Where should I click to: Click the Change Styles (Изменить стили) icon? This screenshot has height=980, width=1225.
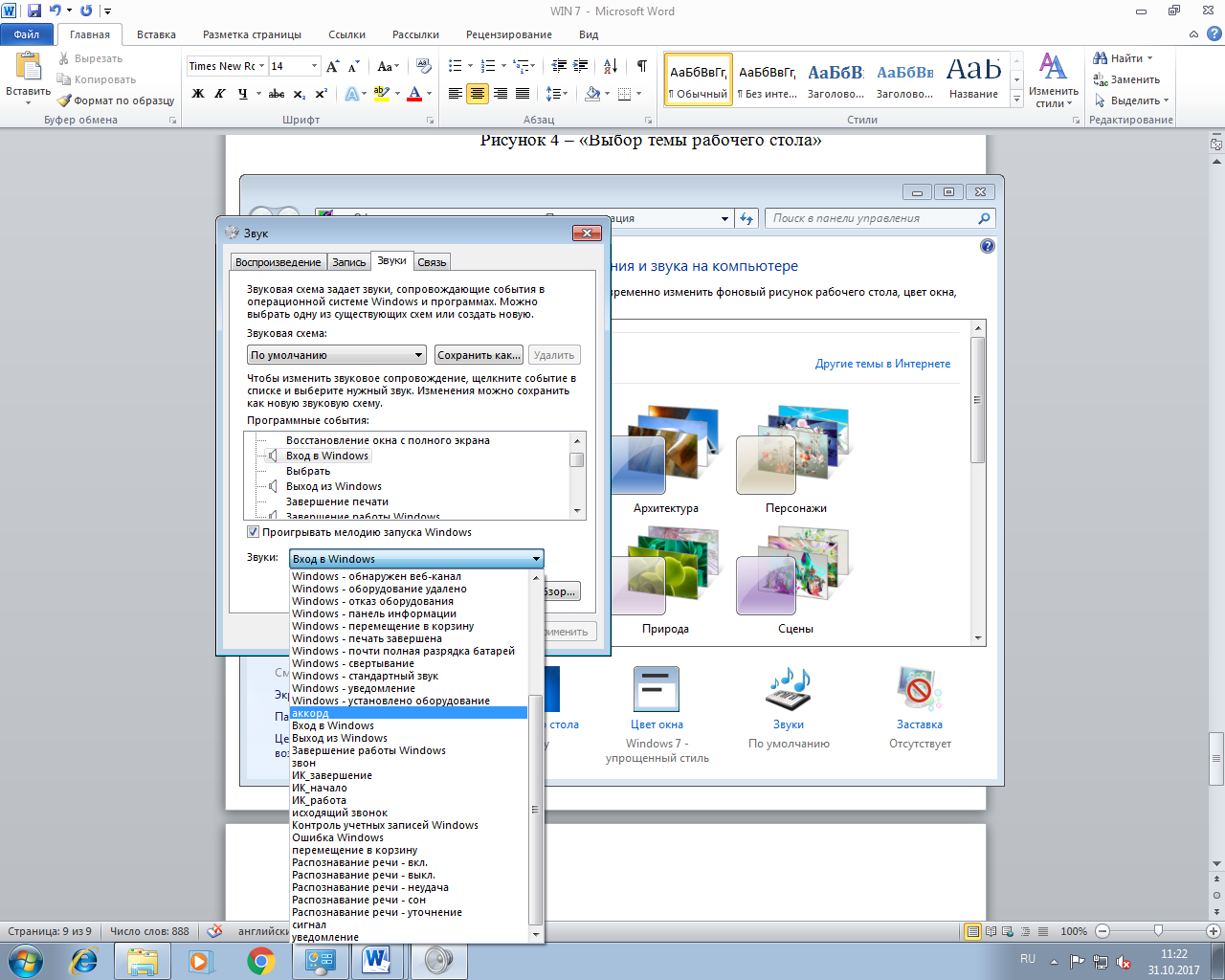pyautogui.click(x=1053, y=66)
